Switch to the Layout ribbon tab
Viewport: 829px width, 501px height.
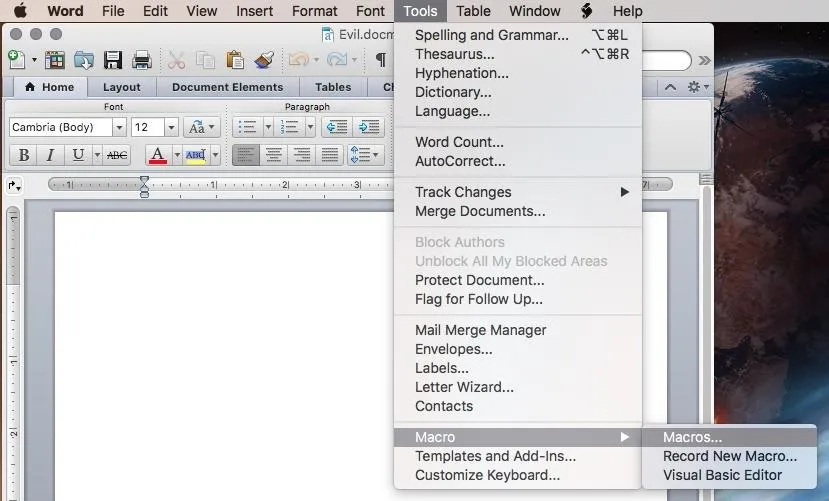coord(122,87)
